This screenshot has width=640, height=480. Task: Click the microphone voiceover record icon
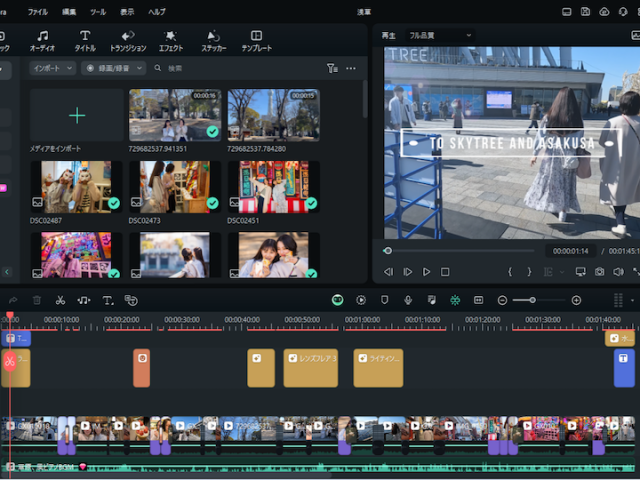tap(408, 300)
